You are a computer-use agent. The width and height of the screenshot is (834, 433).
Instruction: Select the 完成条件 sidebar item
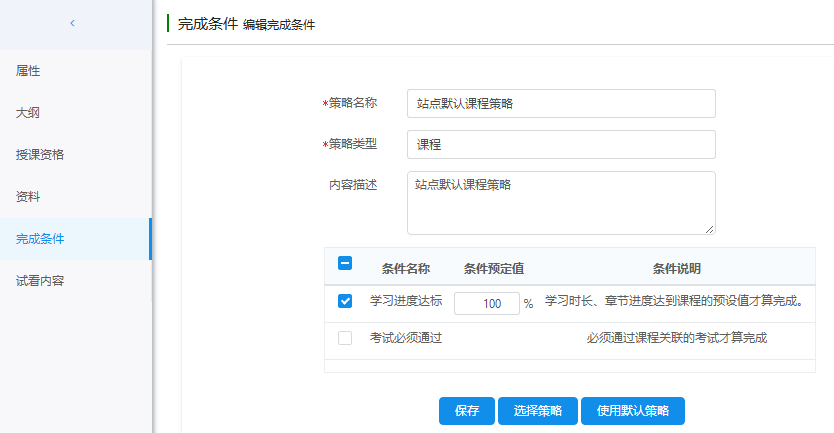click(40, 239)
